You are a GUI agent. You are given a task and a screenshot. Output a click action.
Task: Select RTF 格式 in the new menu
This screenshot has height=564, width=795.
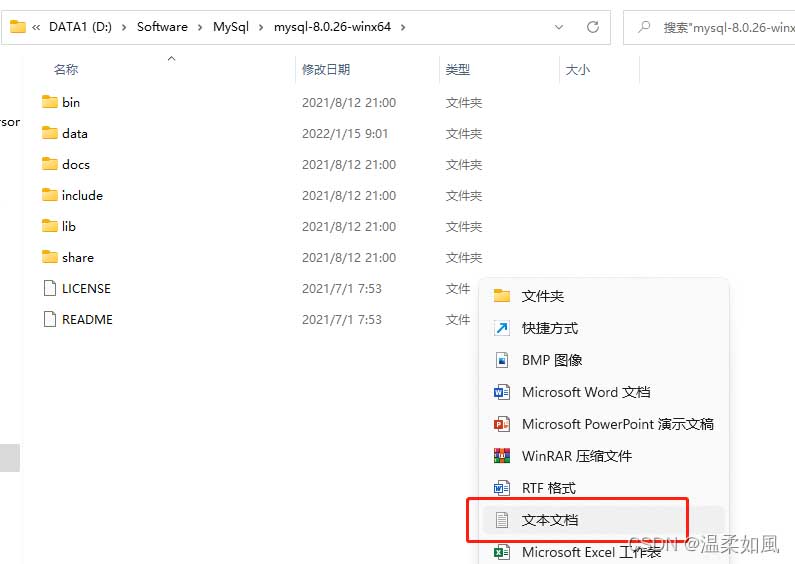(x=548, y=488)
